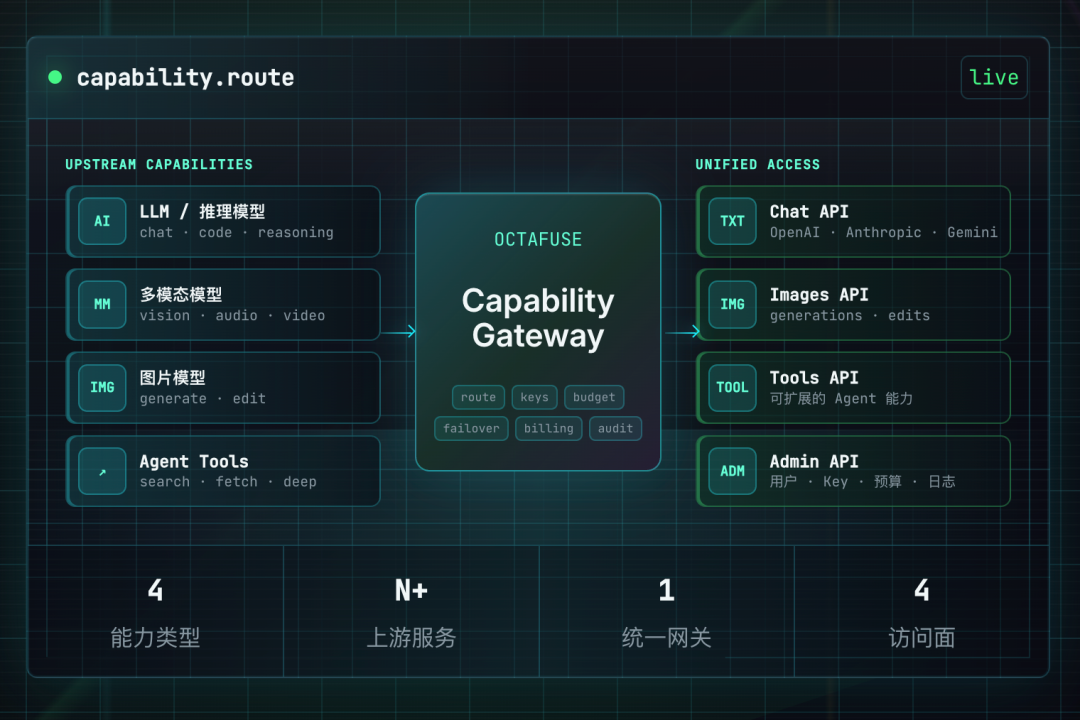Click the green status dot near capability.route

tap(55, 77)
